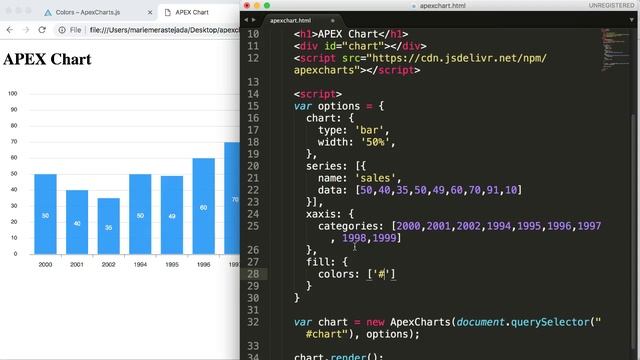The image size is (640, 360).
Task: Click the 'sales' string on line 21
Action: click(x=375, y=178)
